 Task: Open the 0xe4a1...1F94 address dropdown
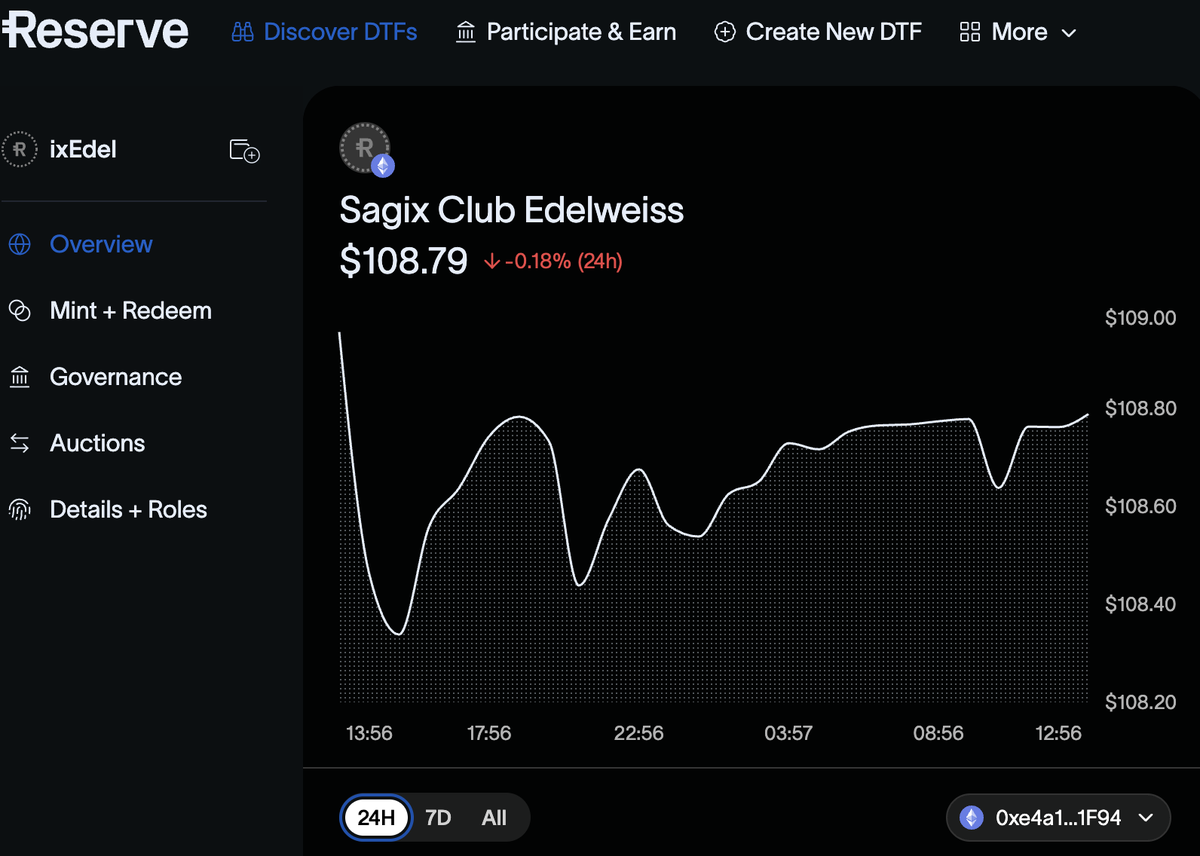tap(1057, 817)
